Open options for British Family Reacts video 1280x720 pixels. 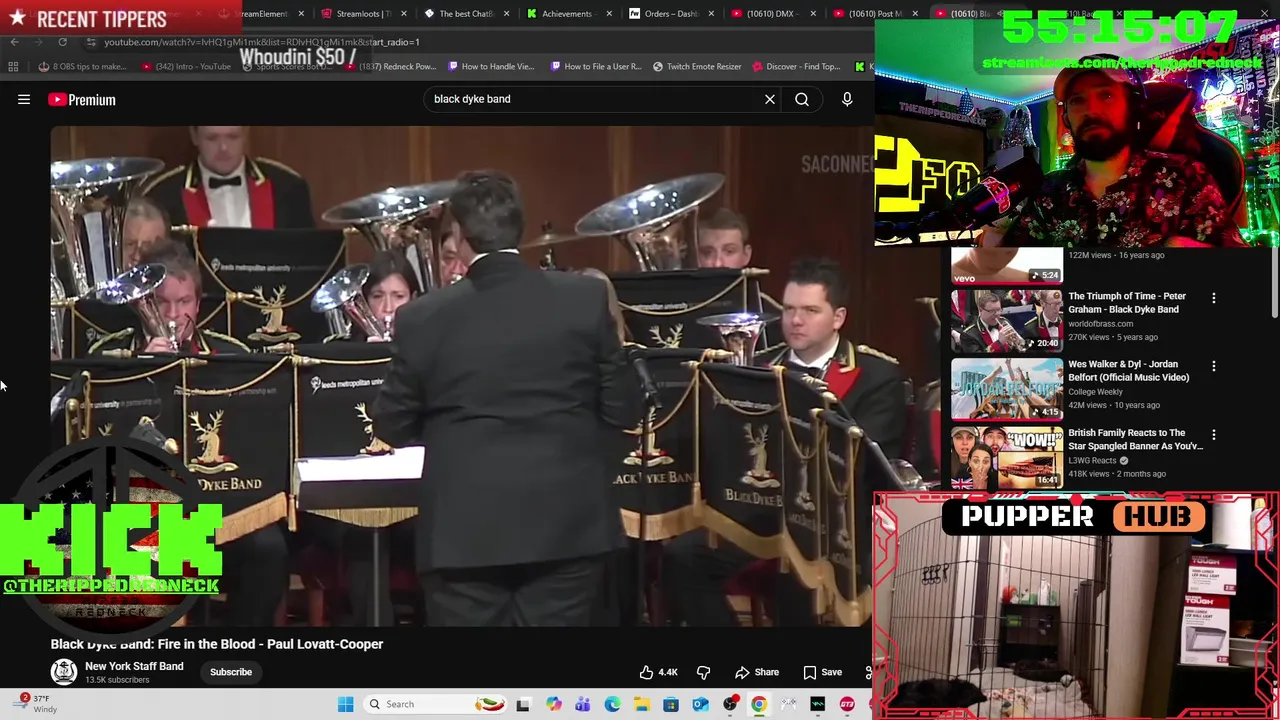[x=1214, y=435]
